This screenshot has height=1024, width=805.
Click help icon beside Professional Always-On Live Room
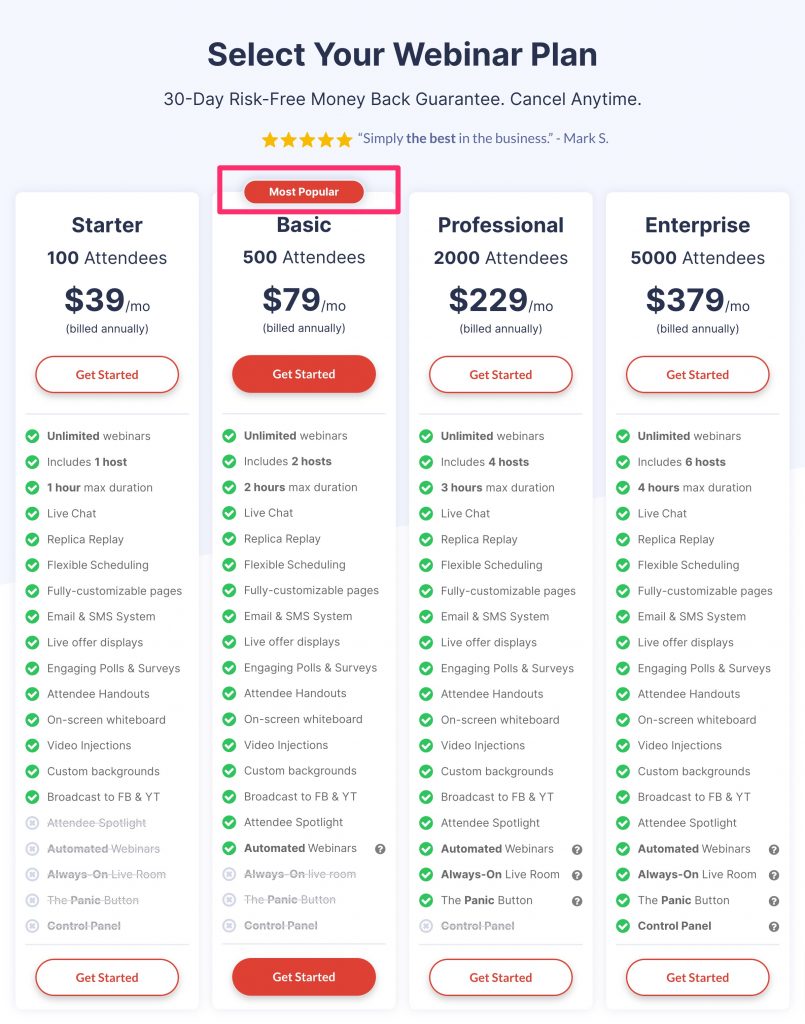[x=577, y=875]
